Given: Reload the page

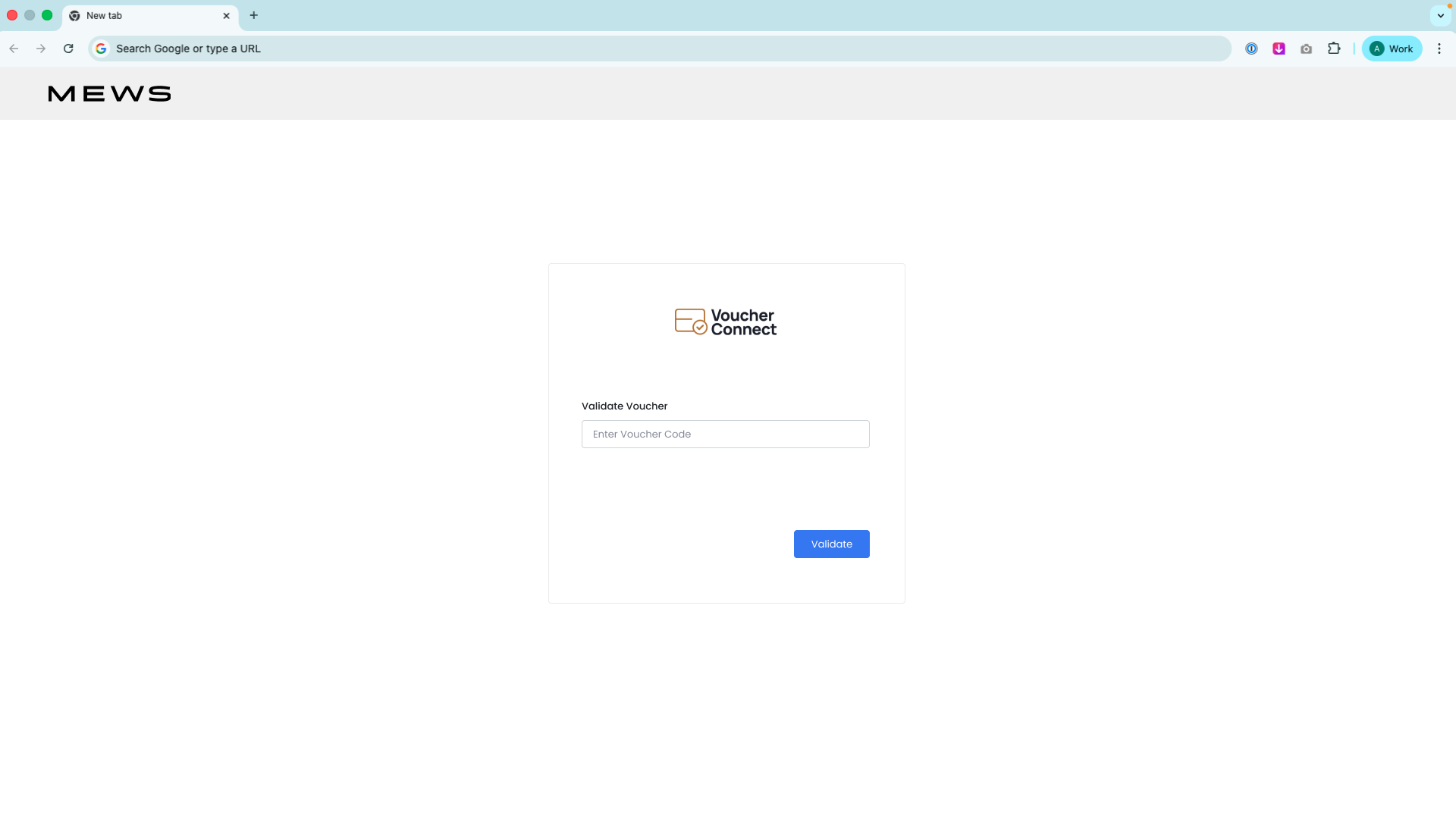Looking at the screenshot, I should [68, 49].
